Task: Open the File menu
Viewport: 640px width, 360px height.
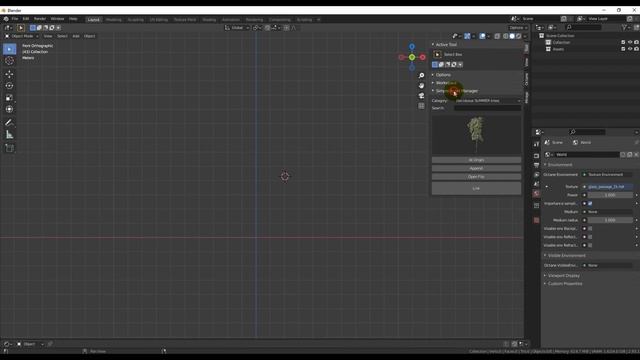Action: 15,19
